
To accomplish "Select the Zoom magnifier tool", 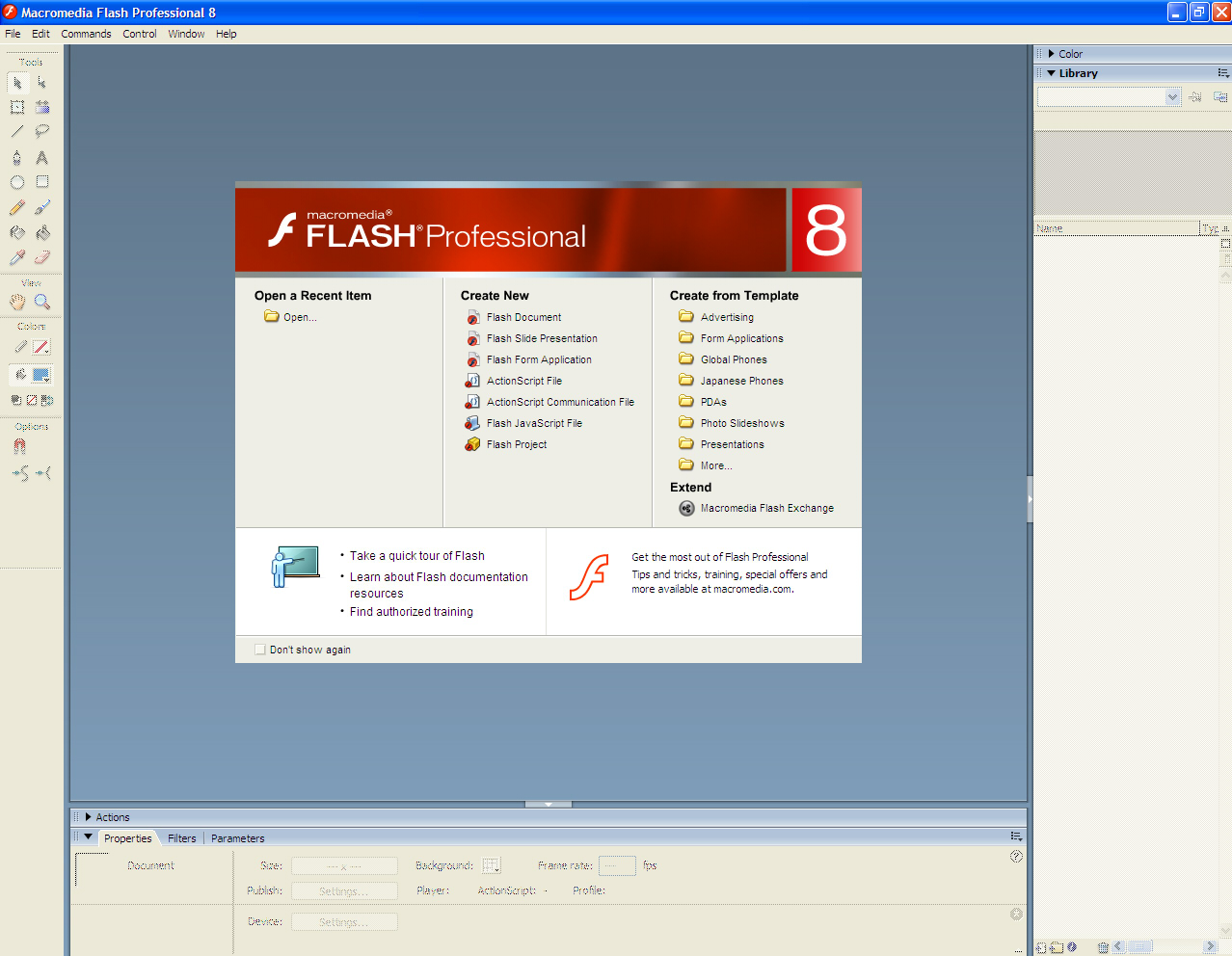I will click(41, 302).
